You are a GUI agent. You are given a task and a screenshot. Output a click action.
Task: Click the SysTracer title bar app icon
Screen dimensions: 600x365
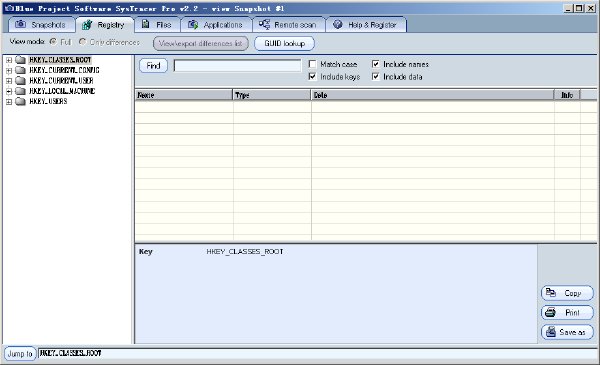9,8
